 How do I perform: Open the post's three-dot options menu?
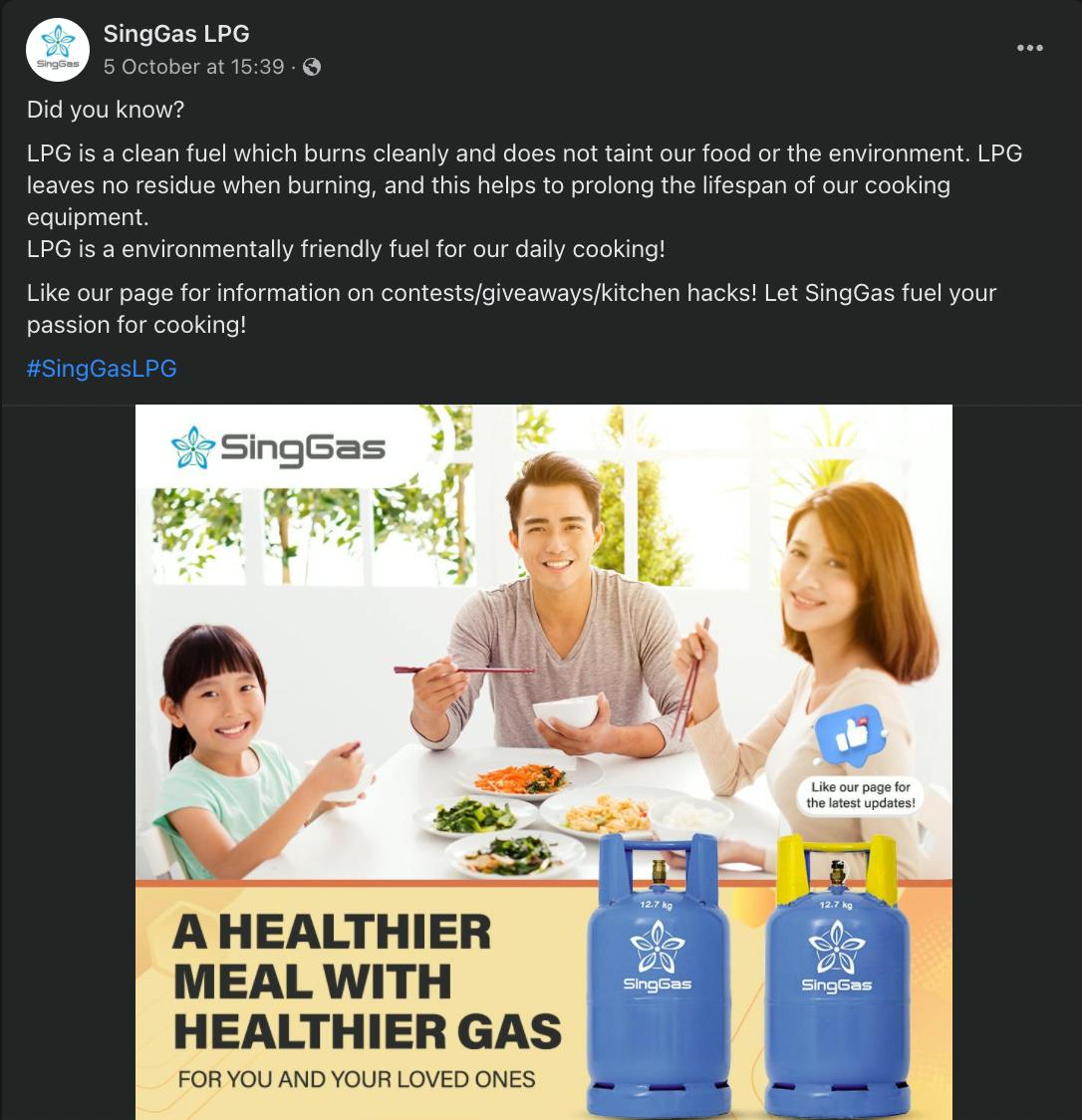tap(1029, 48)
